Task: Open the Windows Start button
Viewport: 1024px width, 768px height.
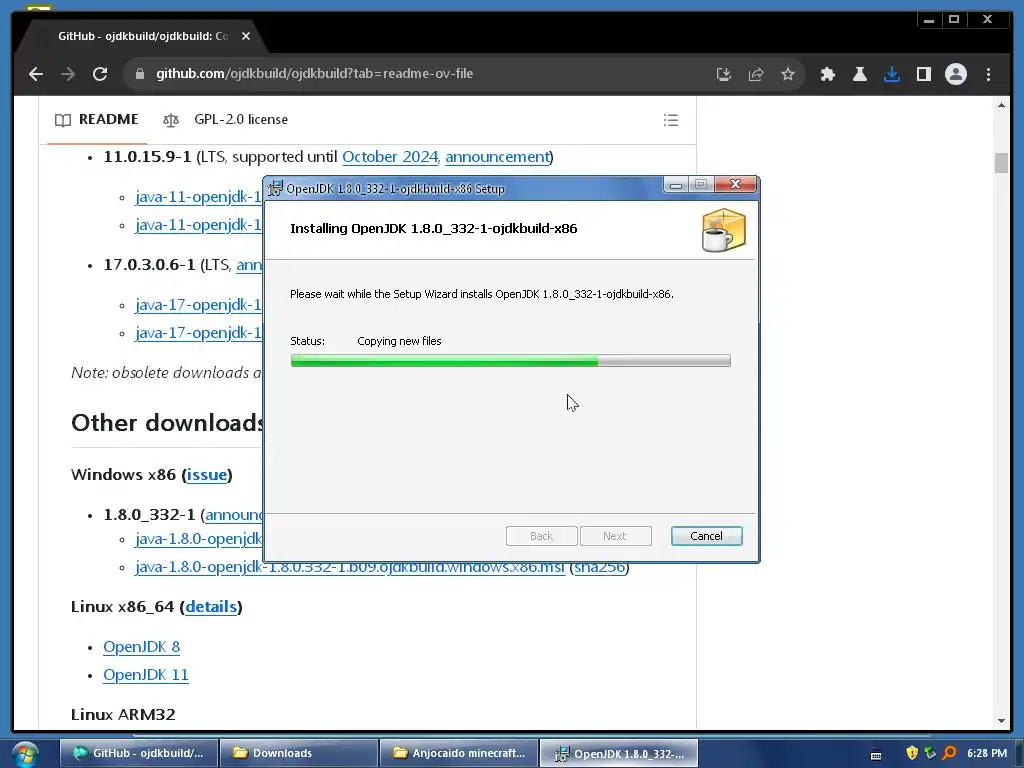Action: tap(25, 754)
